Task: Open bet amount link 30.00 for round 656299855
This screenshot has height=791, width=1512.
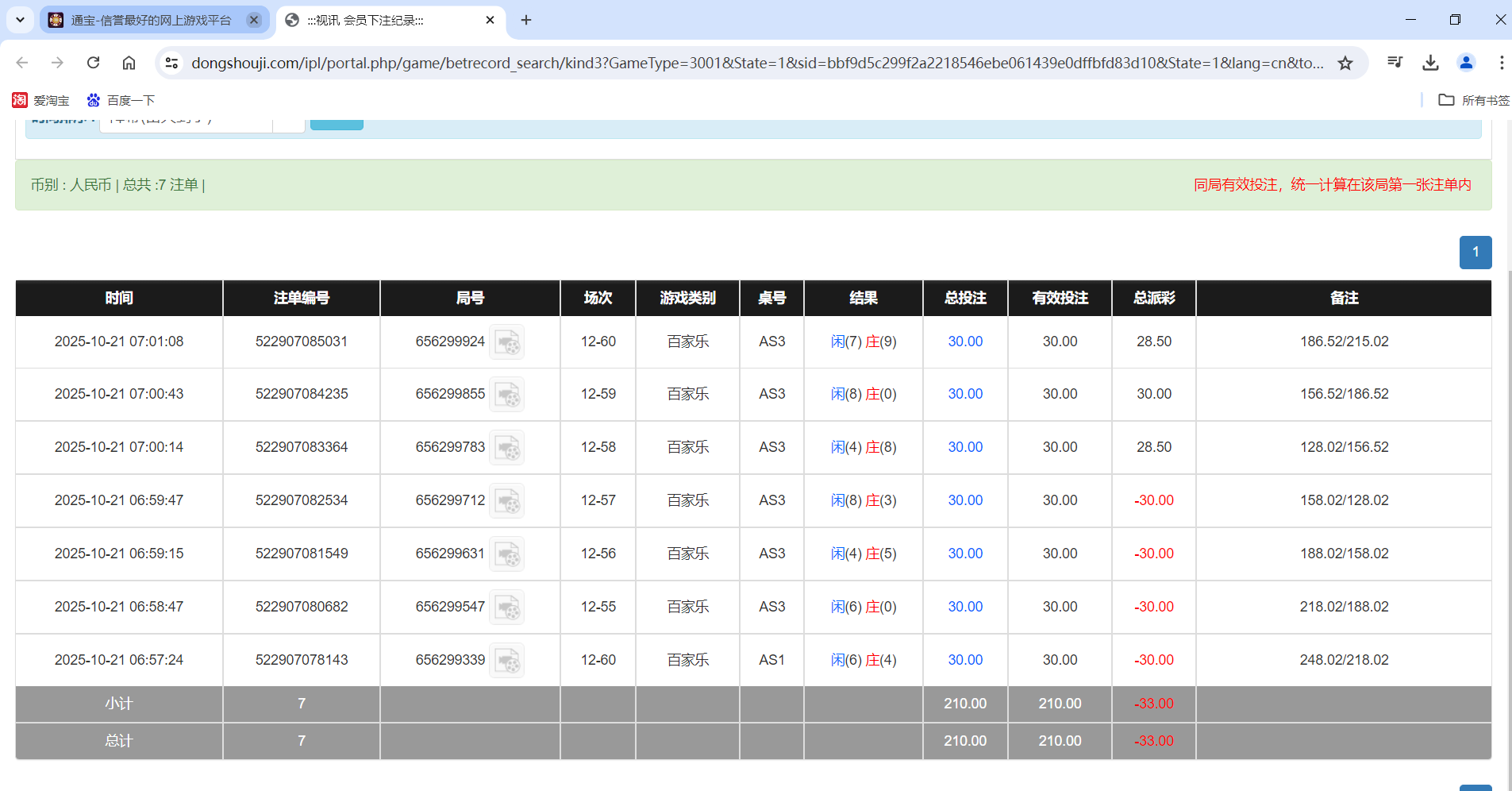Action: point(964,394)
